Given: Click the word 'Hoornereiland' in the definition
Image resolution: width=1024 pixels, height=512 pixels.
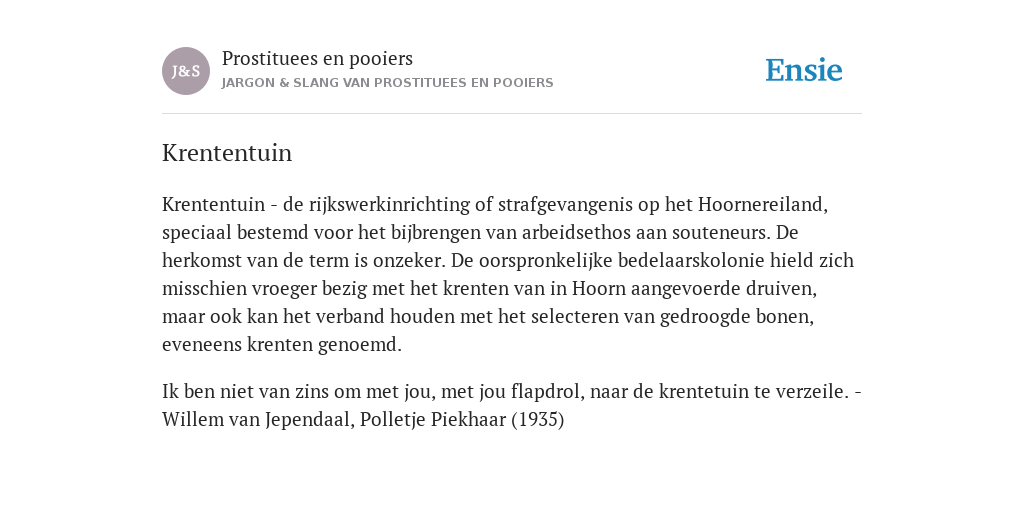Looking at the screenshot, I should pyautogui.click(x=763, y=204).
